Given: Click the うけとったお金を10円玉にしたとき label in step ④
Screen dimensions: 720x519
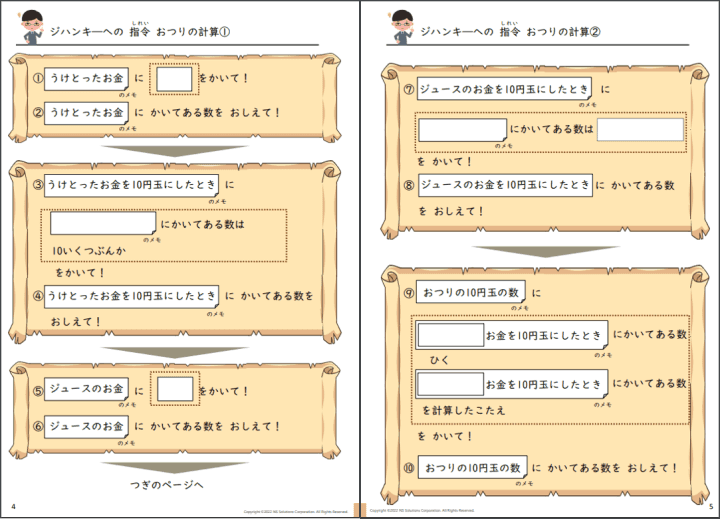Looking at the screenshot, I should coord(131,296).
